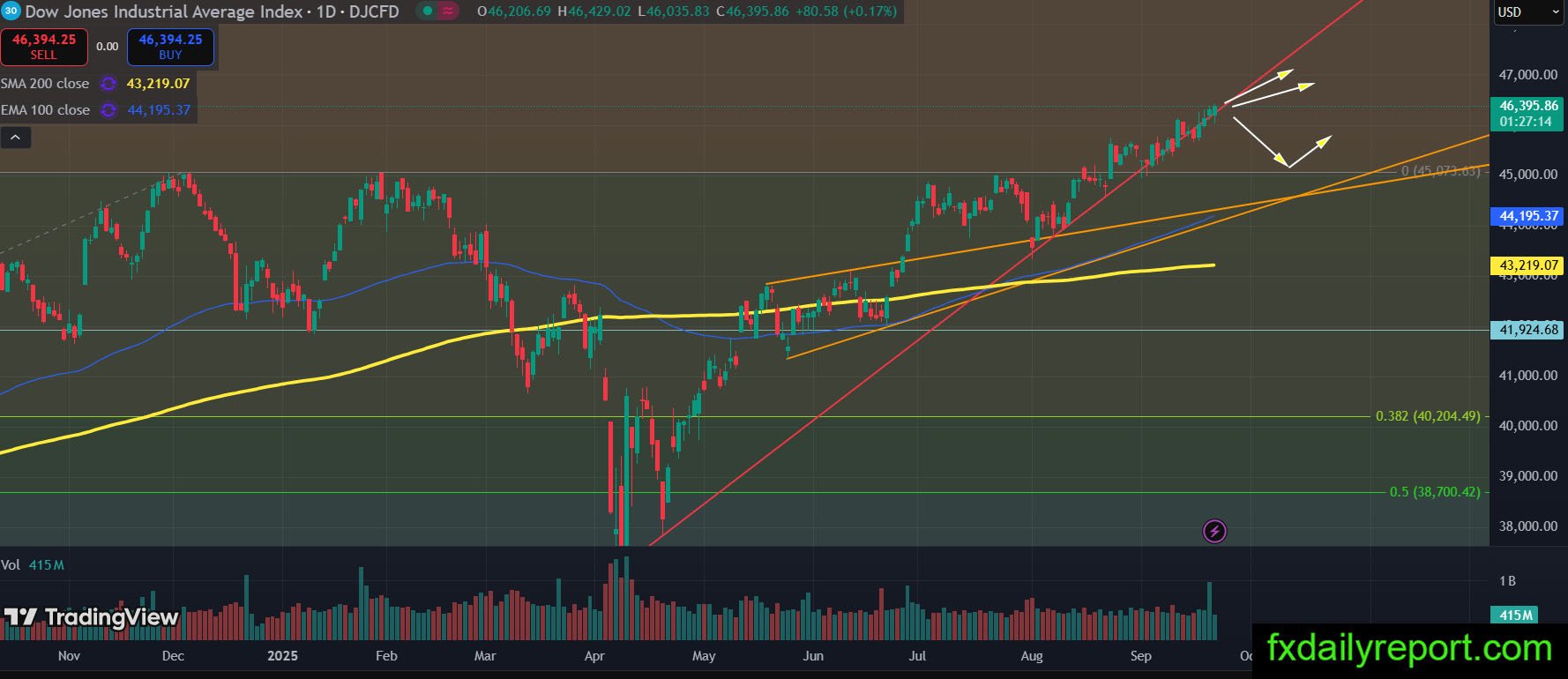Click the Dow Jones symbol logo badge
This screenshot has height=679, width=1568.
click(11, 11)
